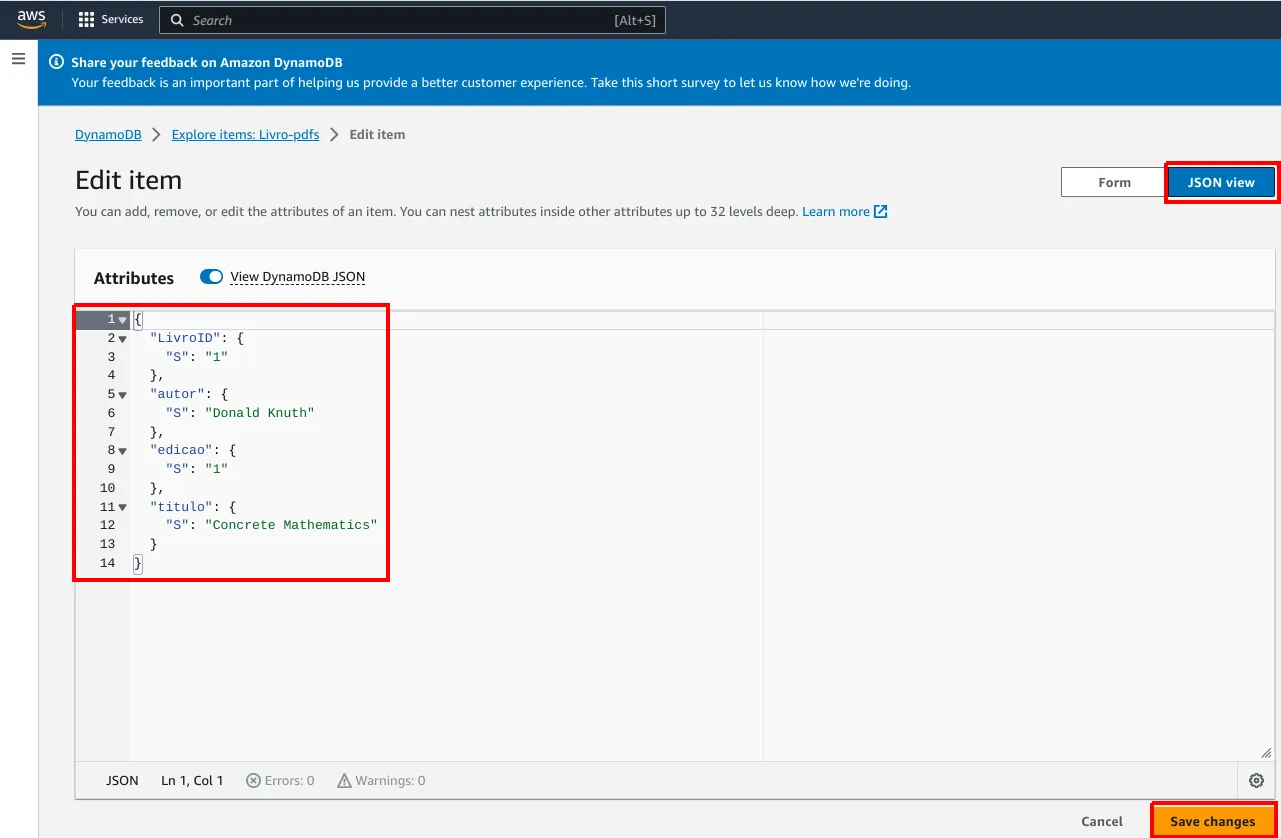Click line number 14 in the gutter
This screenshot has width=1281, height=838.
click(108, 563)
